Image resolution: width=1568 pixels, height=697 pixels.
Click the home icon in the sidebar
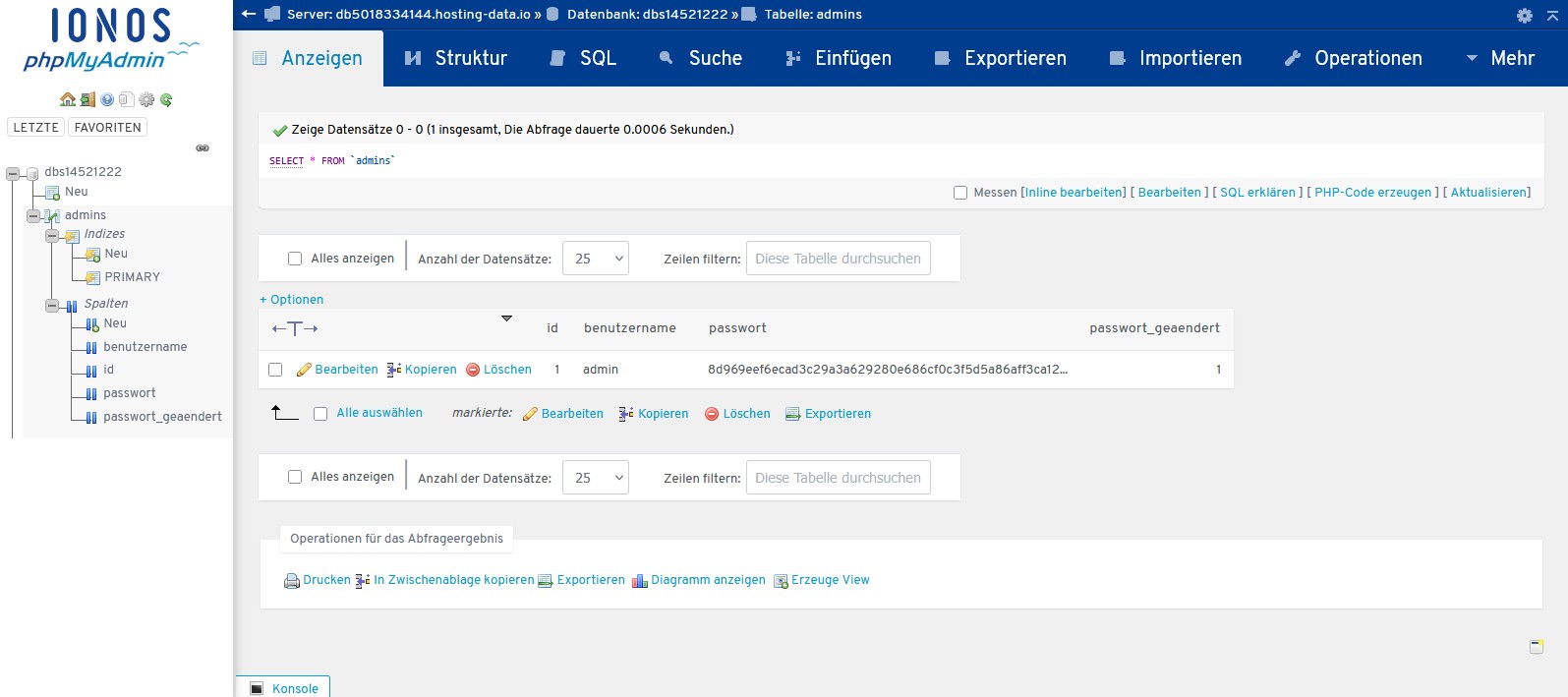click(67, 99)
